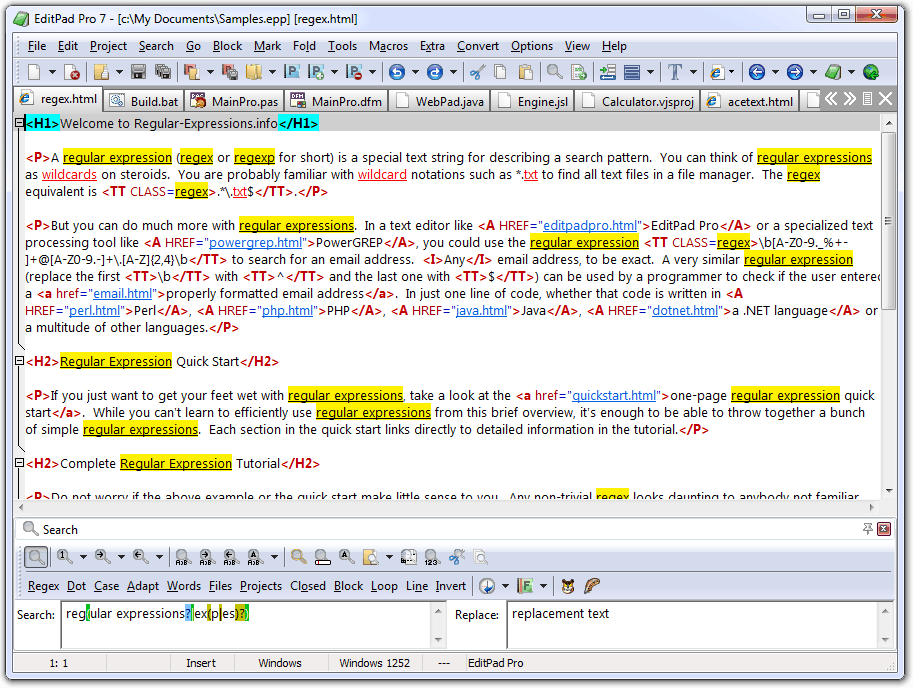
Task: Click in the Search input field
Action: [247, 625]
